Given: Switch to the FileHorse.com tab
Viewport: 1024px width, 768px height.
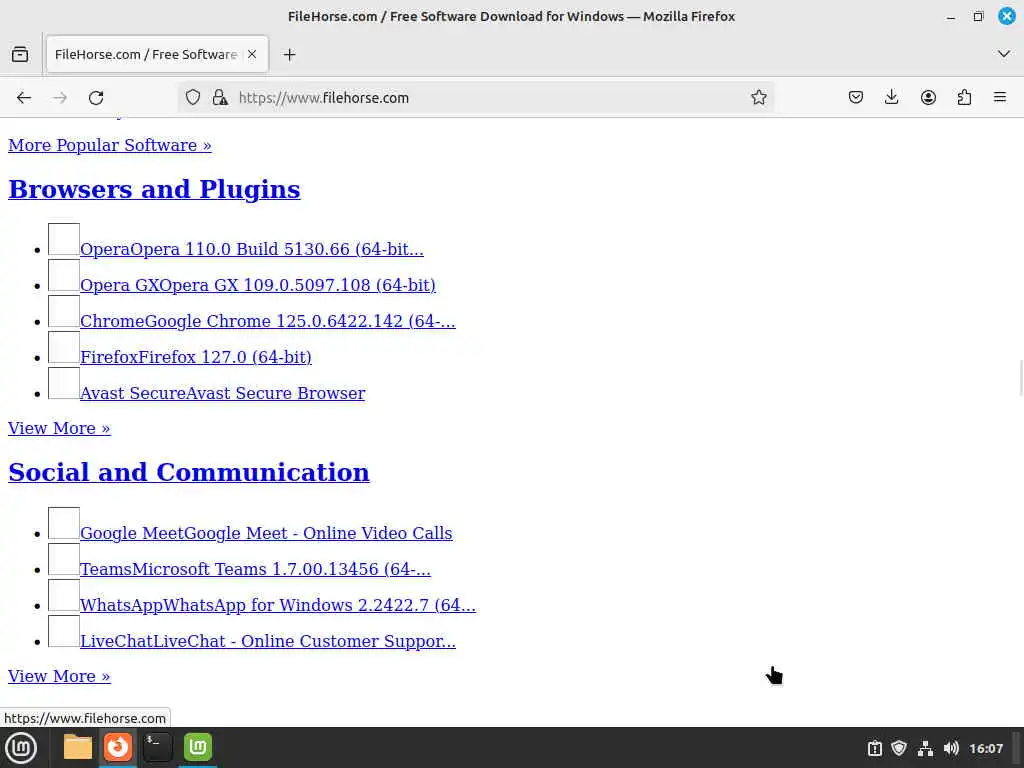Looking at the screenshot, I should [x=157, y=55].
